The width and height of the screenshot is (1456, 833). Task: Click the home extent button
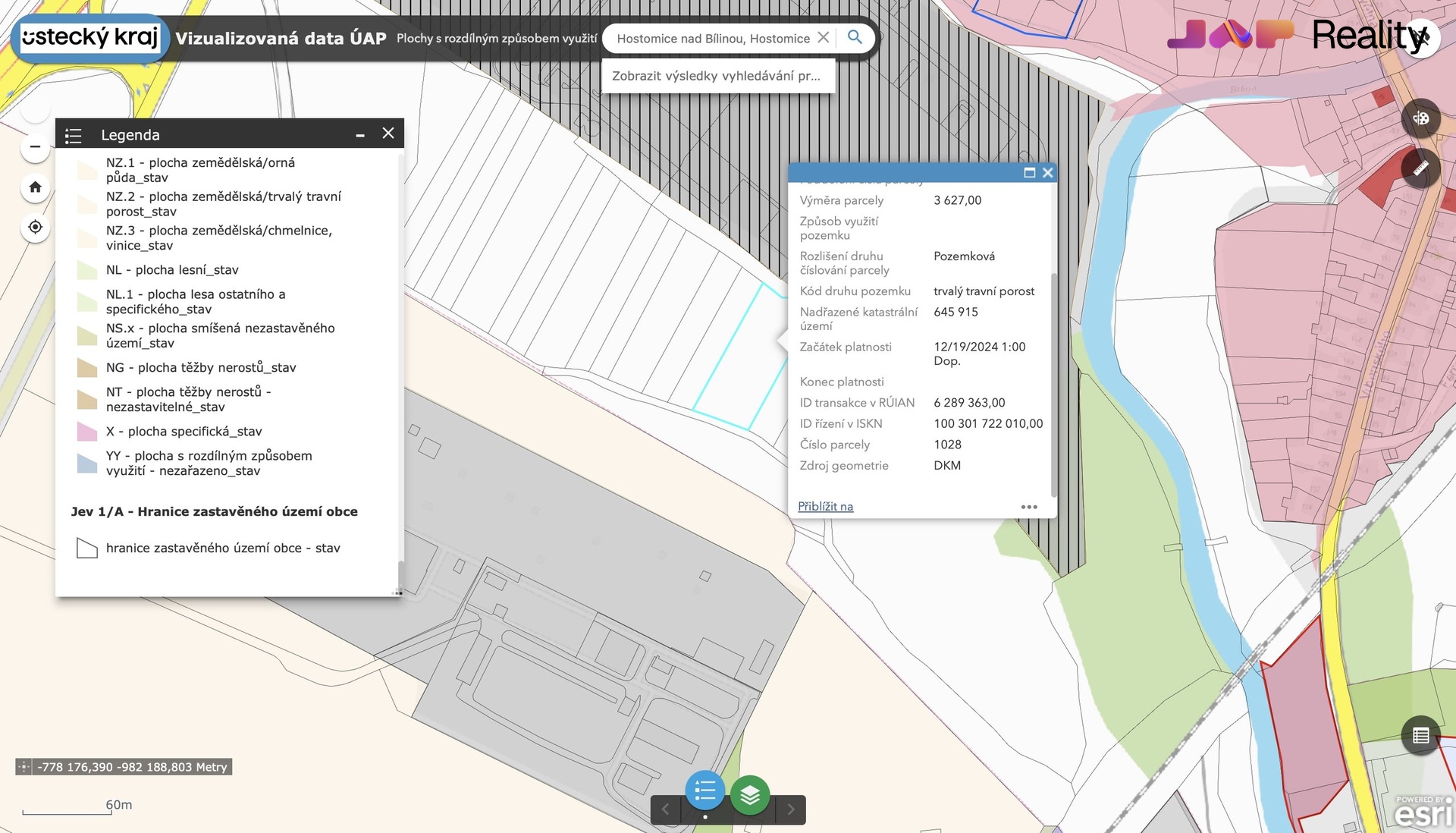(35, 187)
